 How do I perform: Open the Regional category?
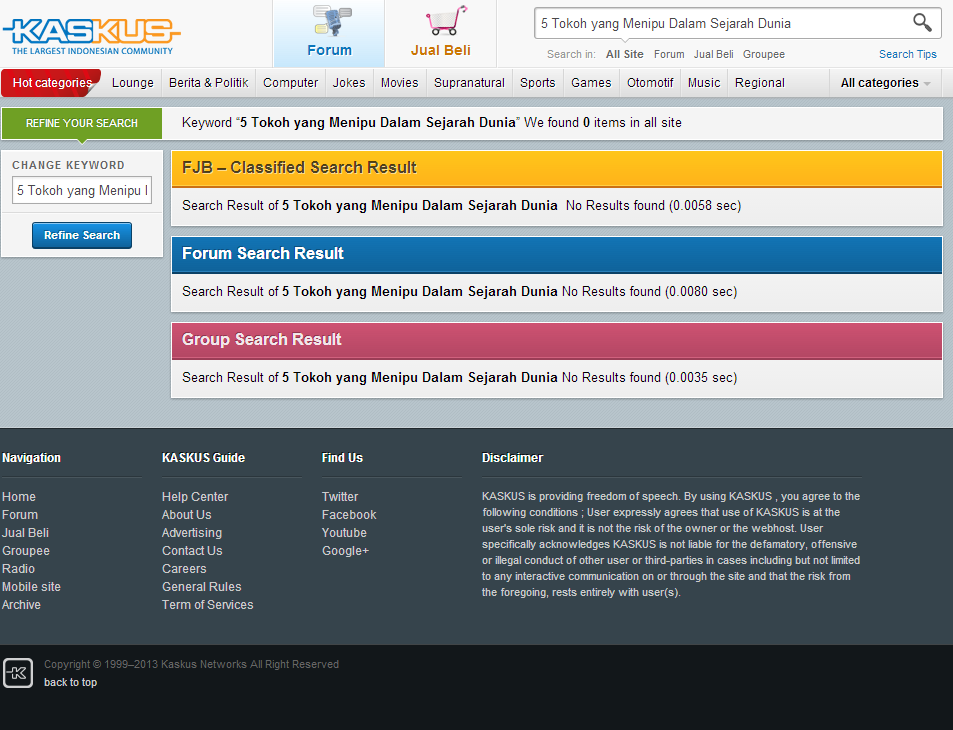coord(760,83)
